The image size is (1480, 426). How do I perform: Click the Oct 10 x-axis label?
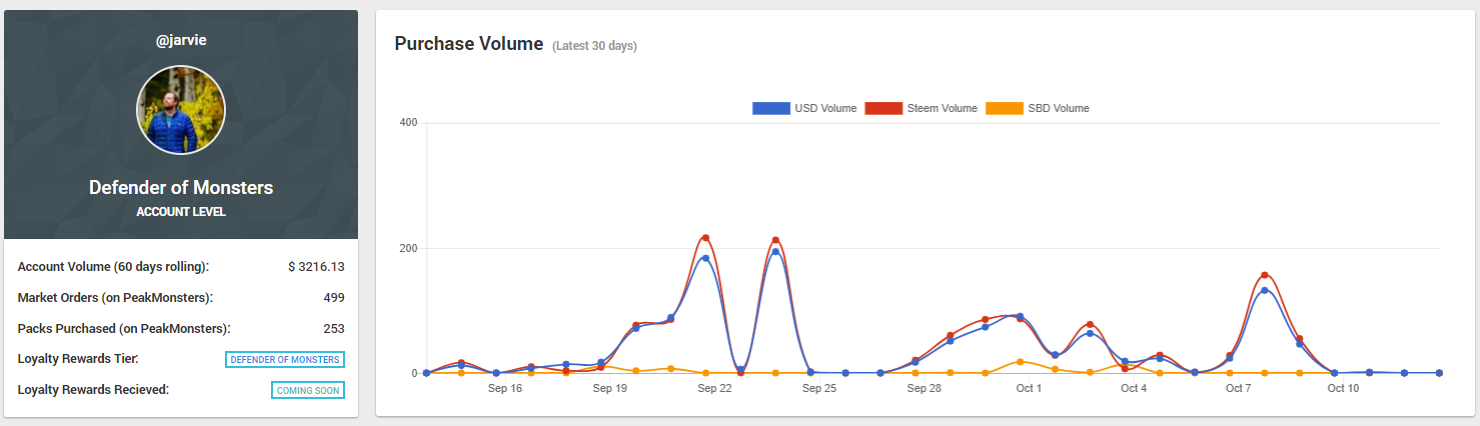pyautogui.click(x=1343, y=388)
